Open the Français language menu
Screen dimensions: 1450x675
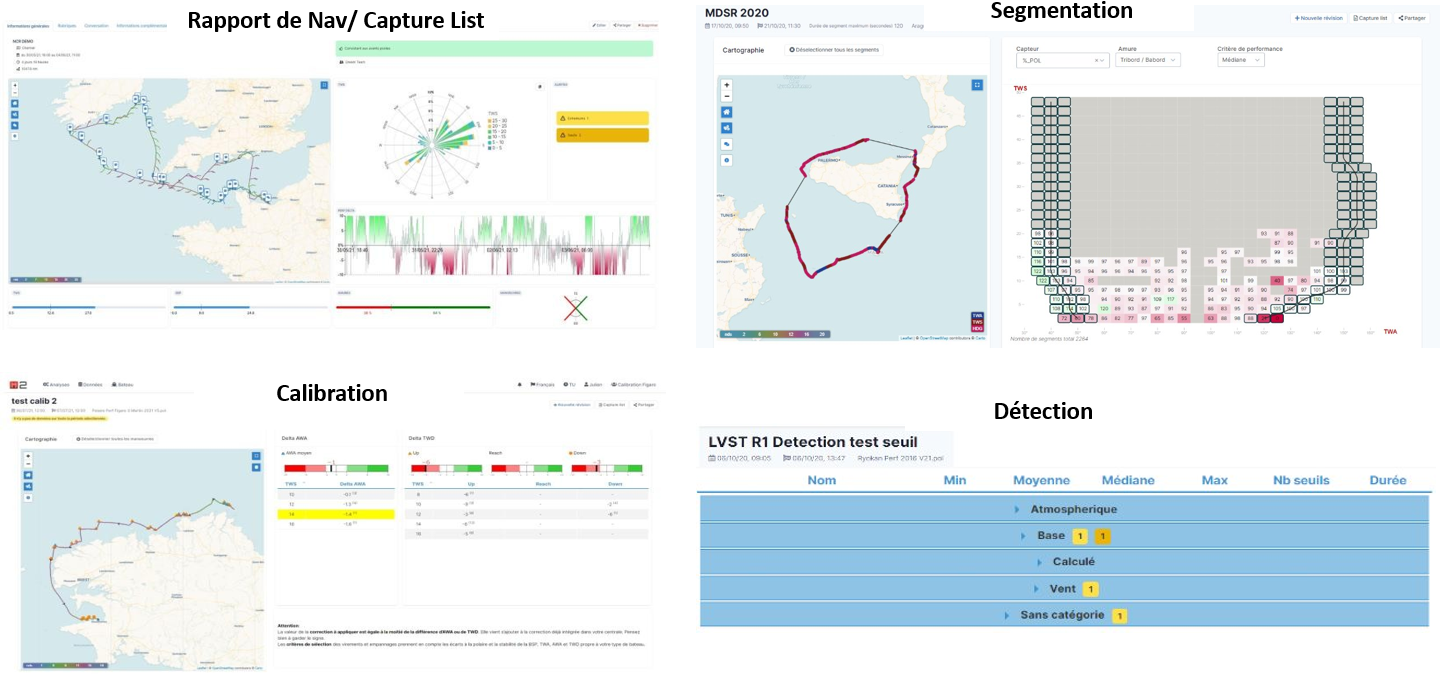point(542,384)
